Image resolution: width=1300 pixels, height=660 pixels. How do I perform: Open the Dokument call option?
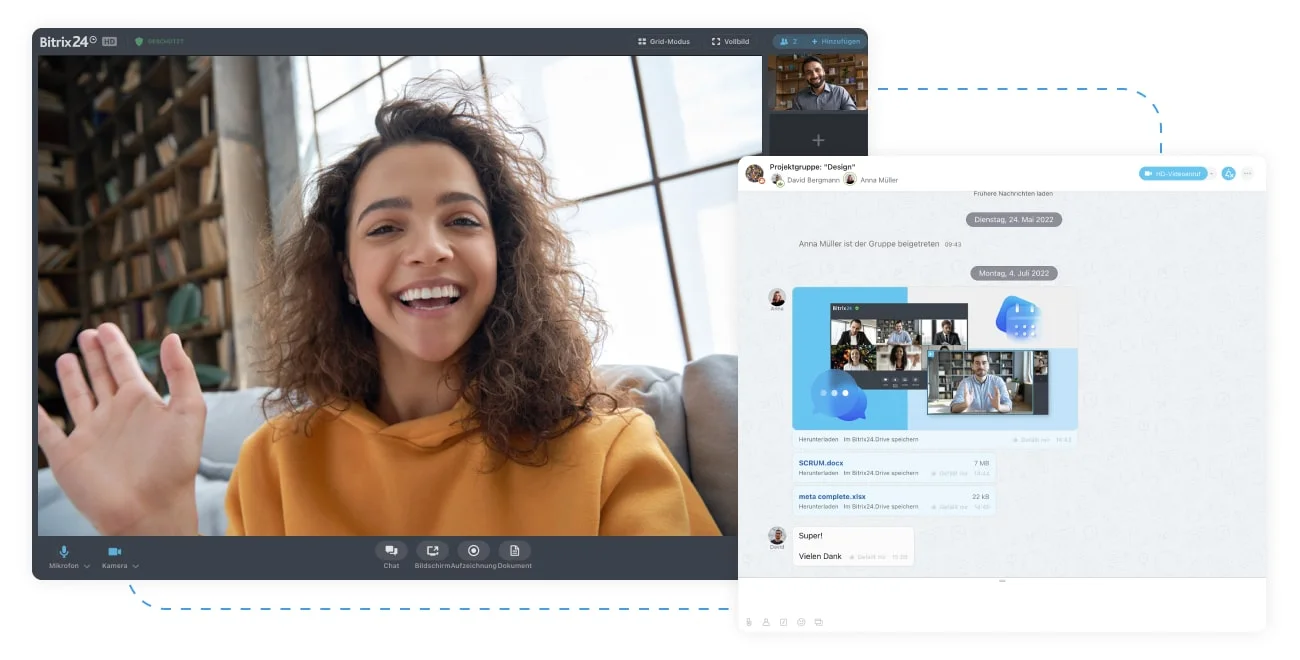coord(515,550)
